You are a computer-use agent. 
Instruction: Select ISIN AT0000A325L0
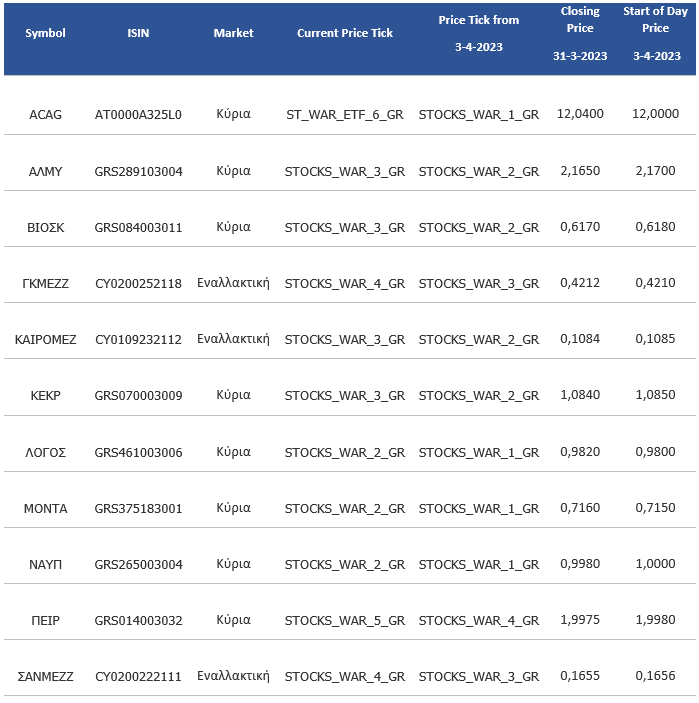(138, 115)
